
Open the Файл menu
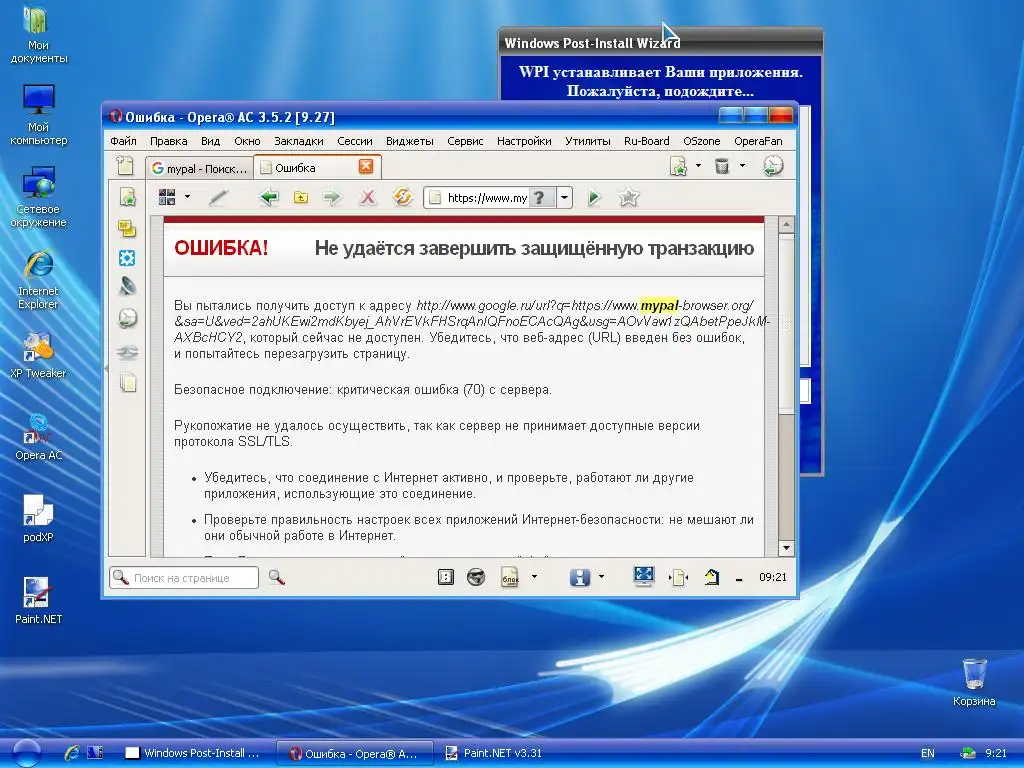(123, 141)
